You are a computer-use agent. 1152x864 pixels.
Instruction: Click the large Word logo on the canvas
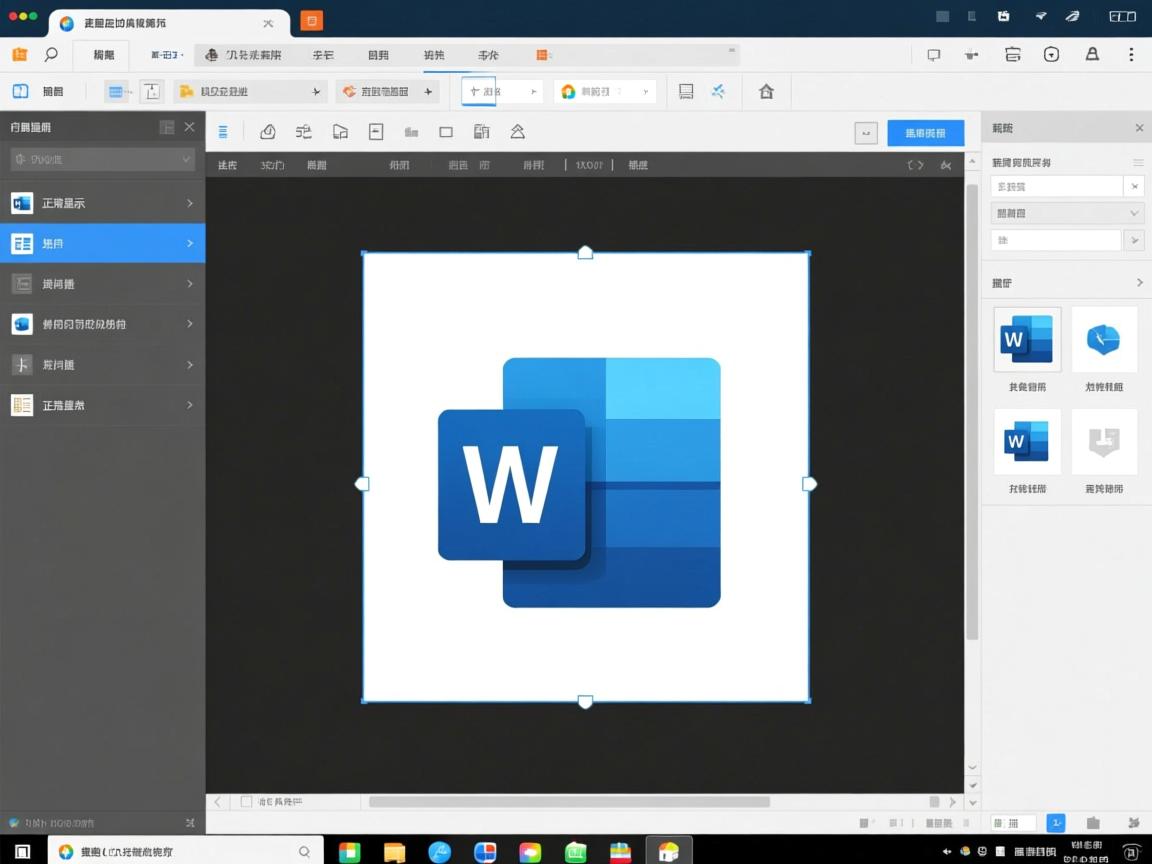tap(580, 482)
